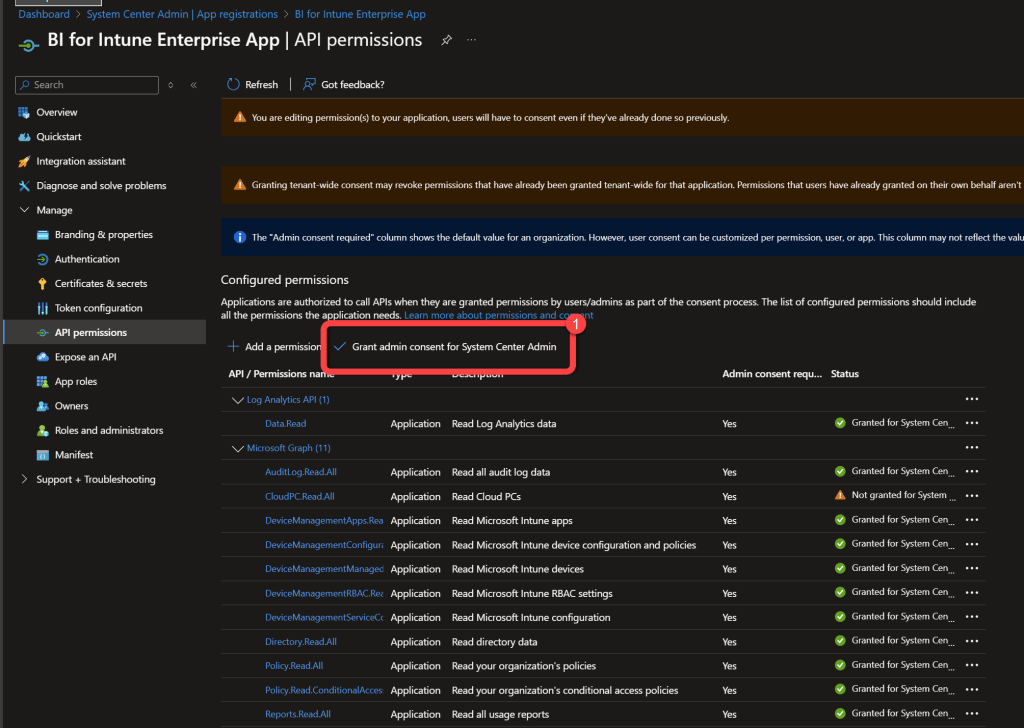The image size is (1024, 728).
Task: Open more options for Data.Read row
Action: (972, 423)
